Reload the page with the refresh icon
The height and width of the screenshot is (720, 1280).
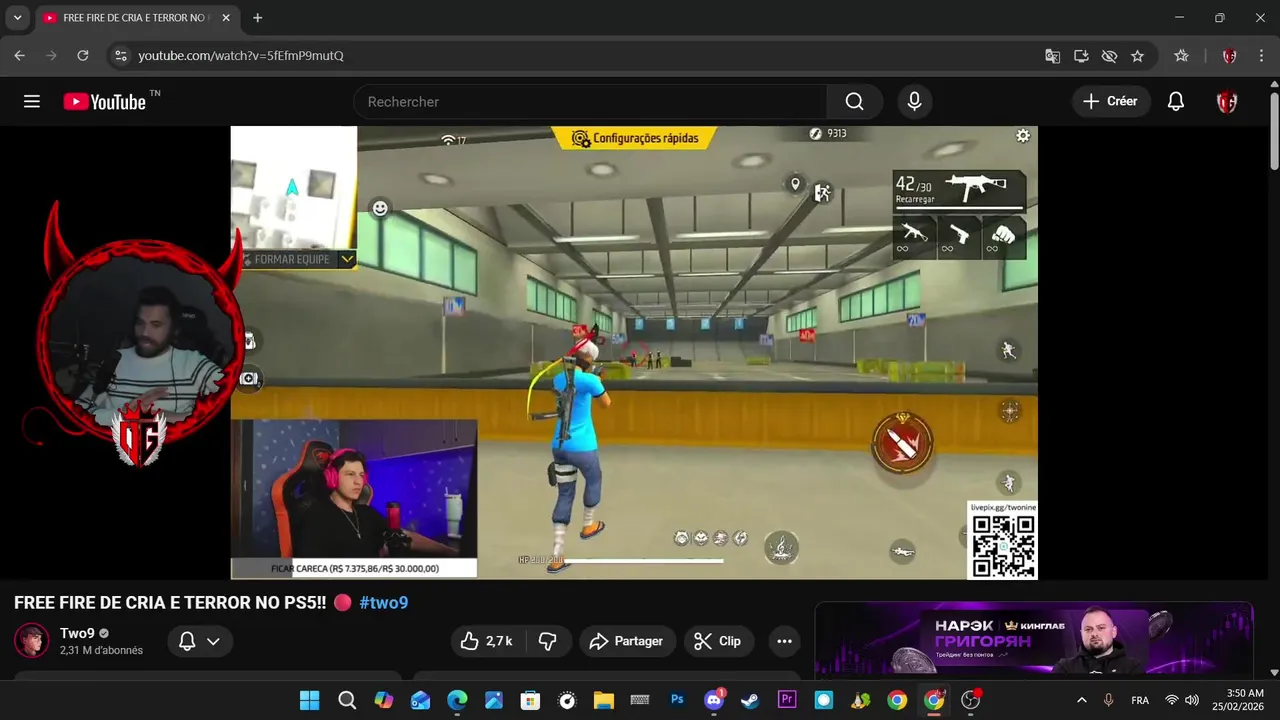(83, 56)
